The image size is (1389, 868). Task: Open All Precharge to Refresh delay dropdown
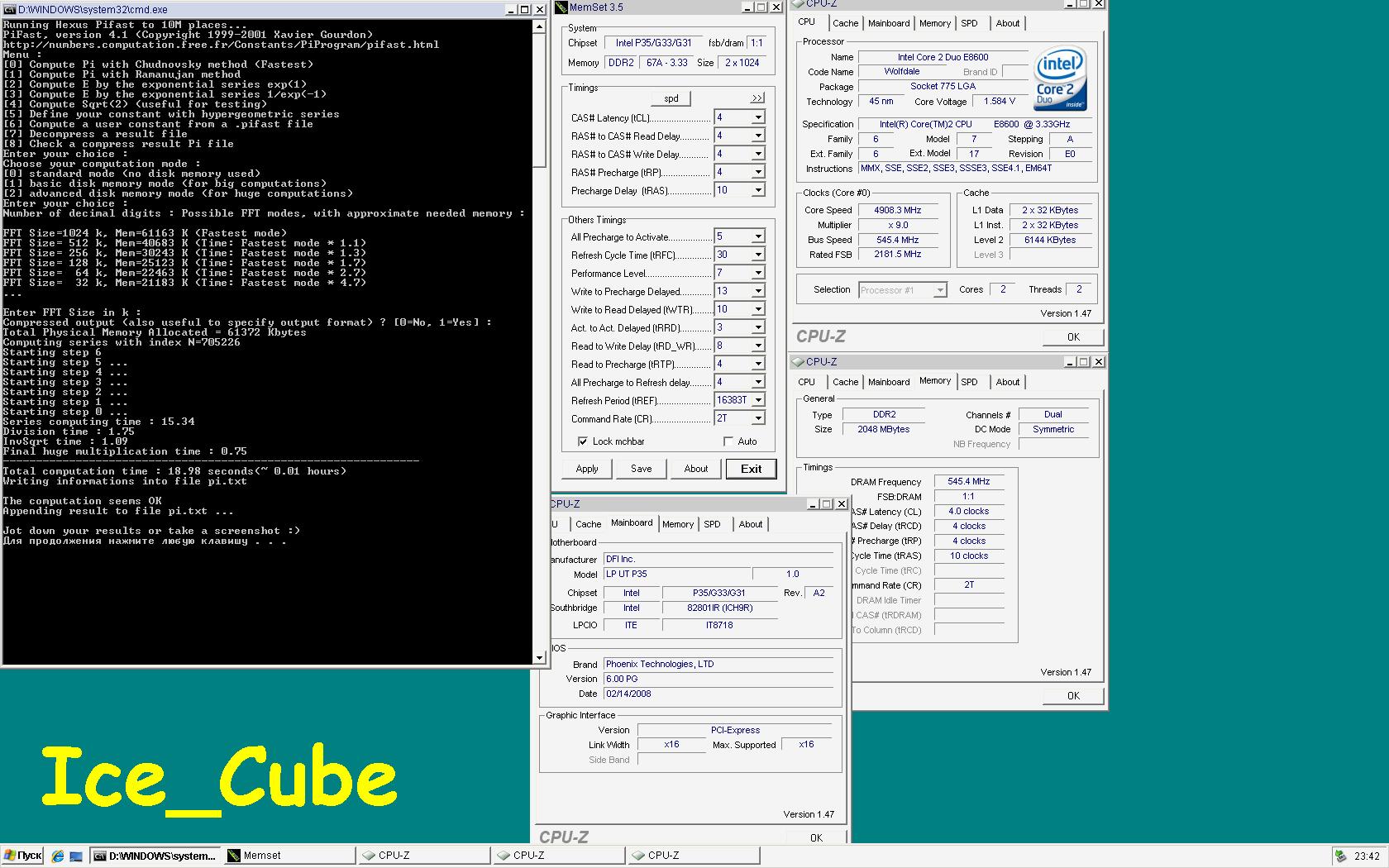(x=757, y=382)
